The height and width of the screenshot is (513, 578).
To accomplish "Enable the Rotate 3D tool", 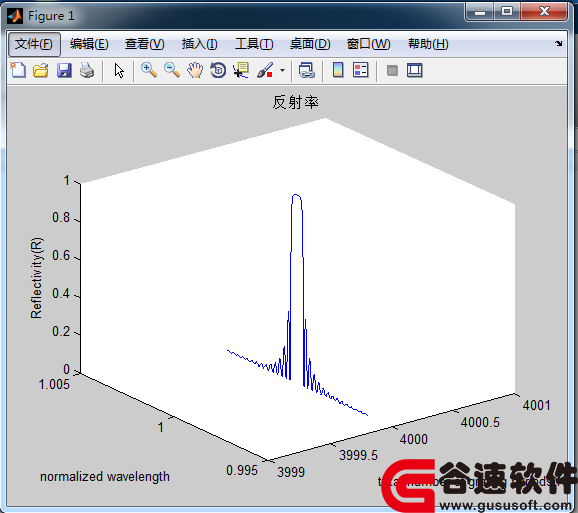I will [x=218, y=70].
